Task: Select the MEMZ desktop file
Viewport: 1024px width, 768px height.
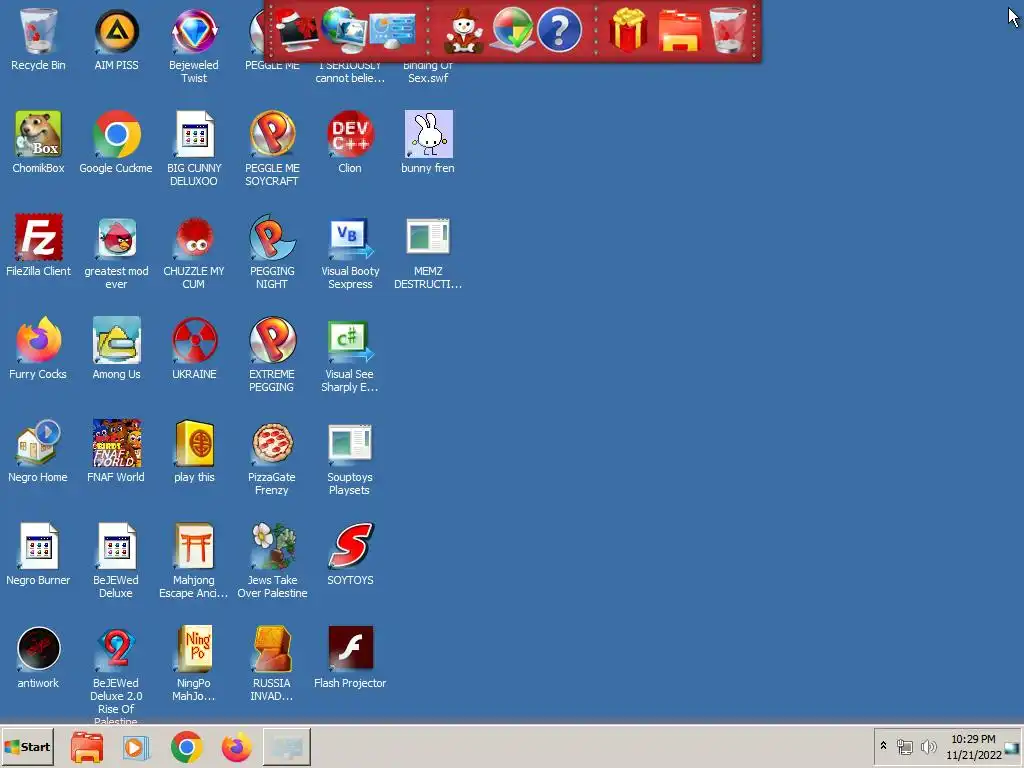Action: [x=428, y=252]
